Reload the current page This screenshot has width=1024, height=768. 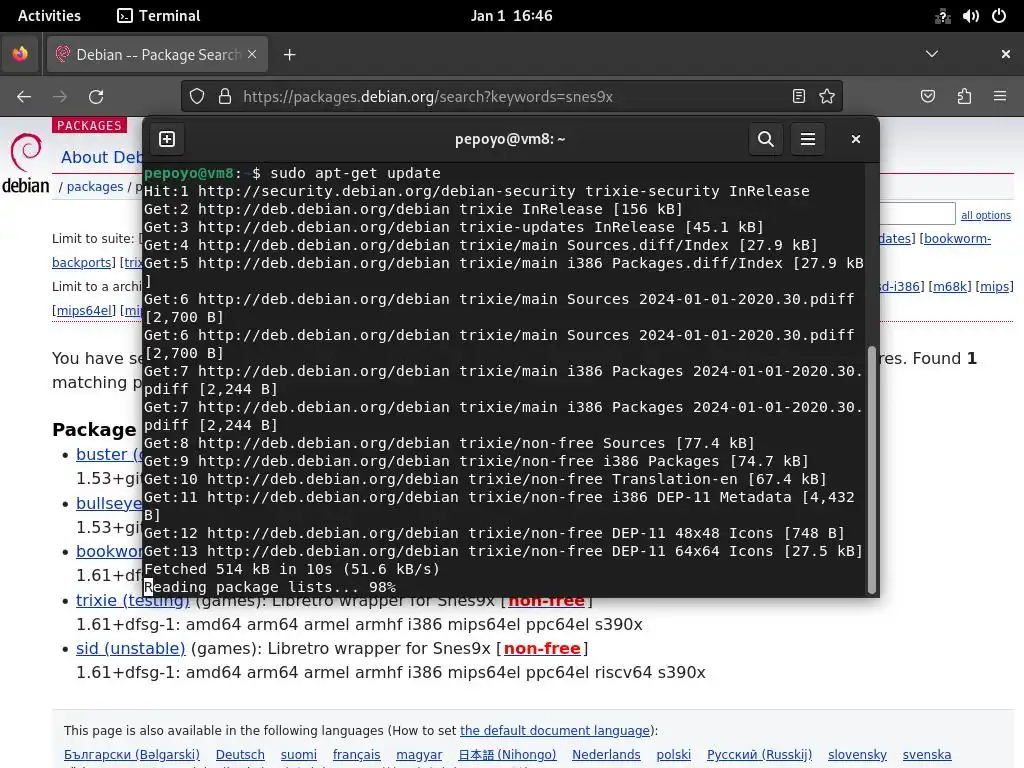(x=96, y=97)
